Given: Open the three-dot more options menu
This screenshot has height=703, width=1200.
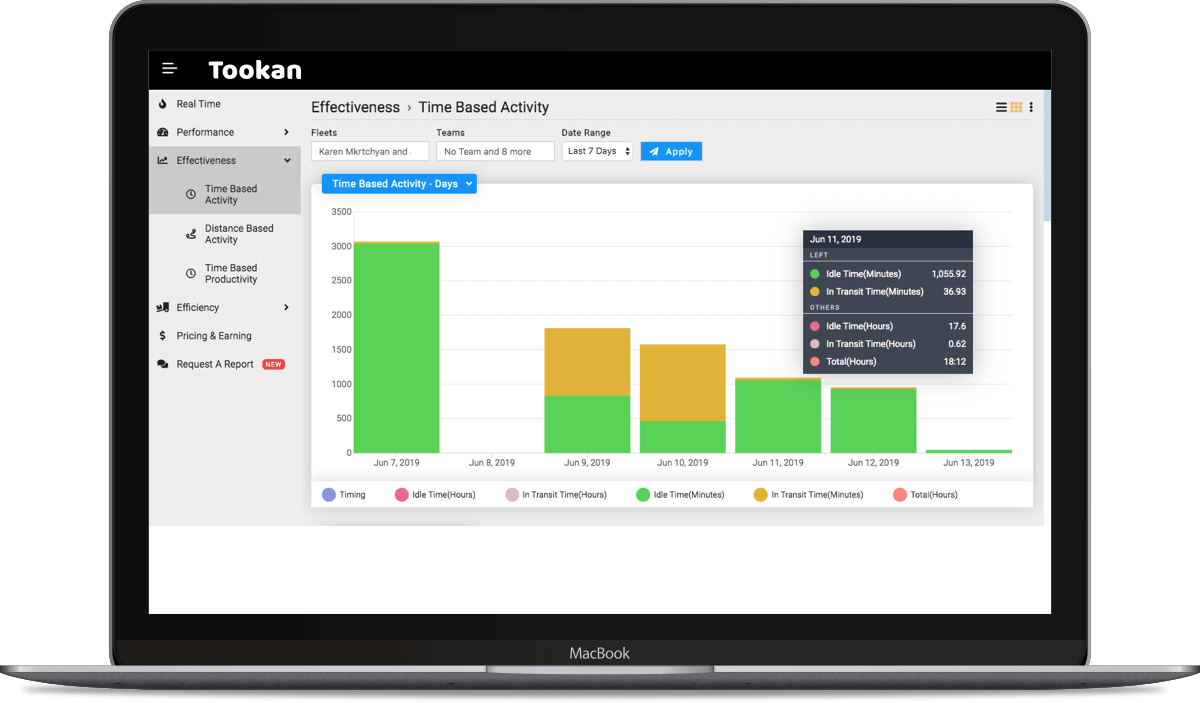Looking at the screenshot, I should point(1031,108).
